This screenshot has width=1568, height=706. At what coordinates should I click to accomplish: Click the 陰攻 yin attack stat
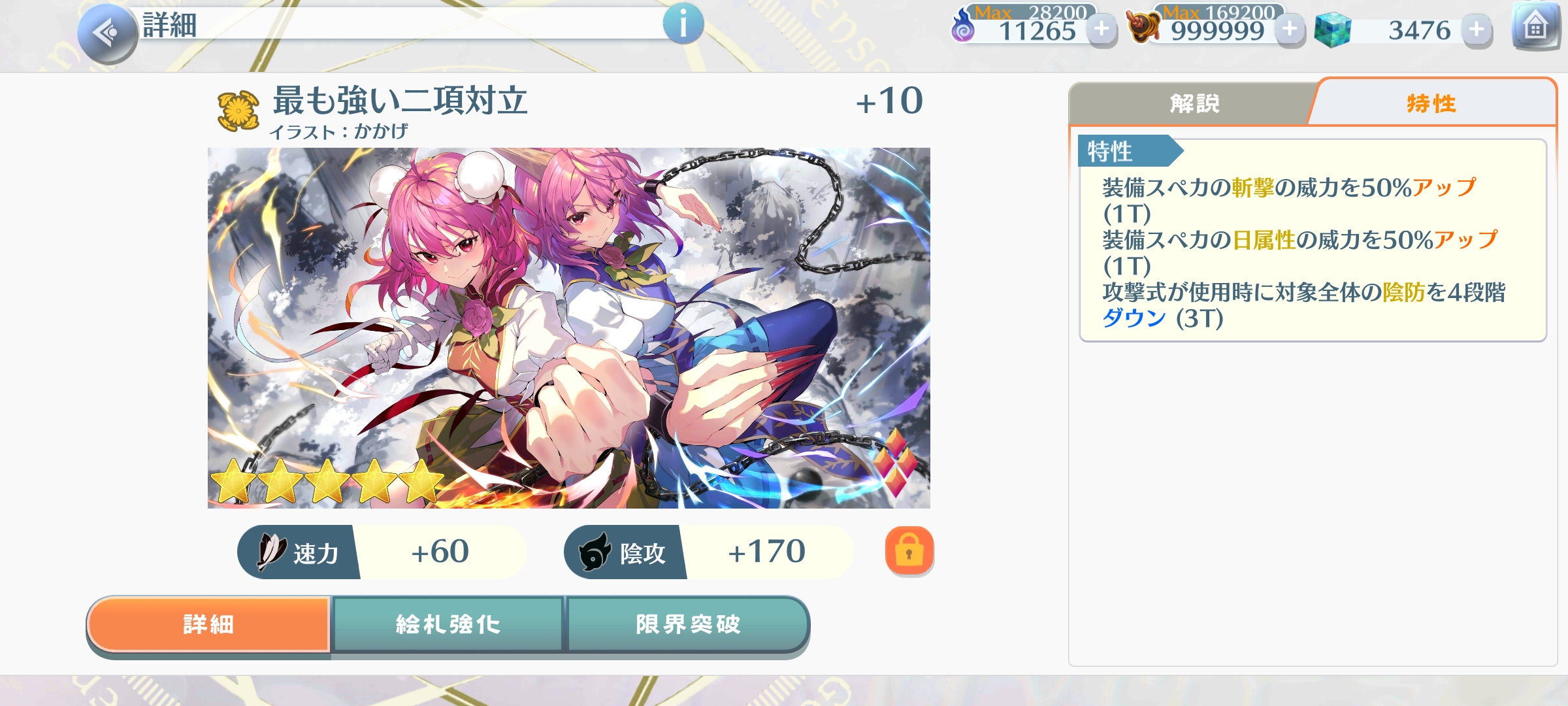tap(708, 552)
